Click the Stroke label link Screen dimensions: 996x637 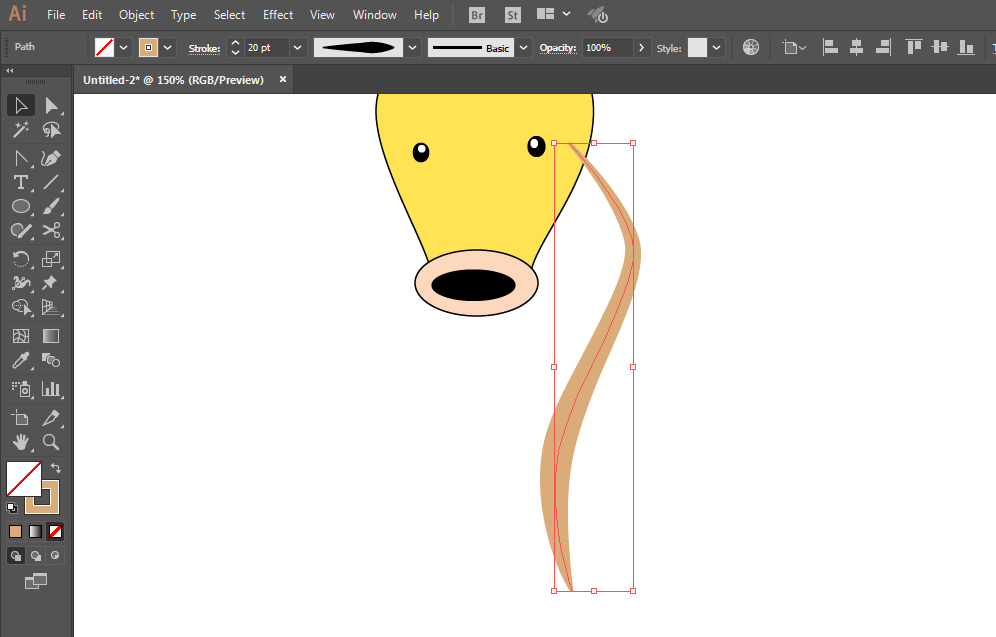[x=204, y=48]
